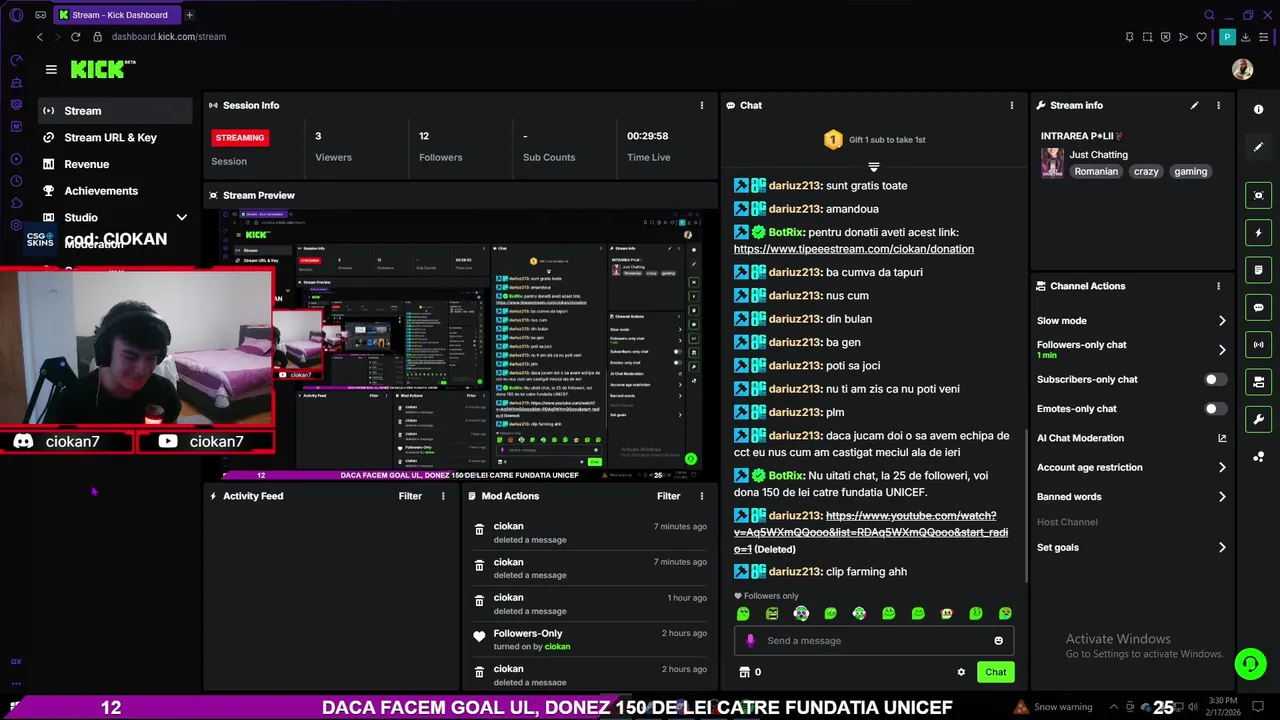Open the emoji picker in message box
The height and width of the screenshot is (720, 1280).
pos(998,641)
